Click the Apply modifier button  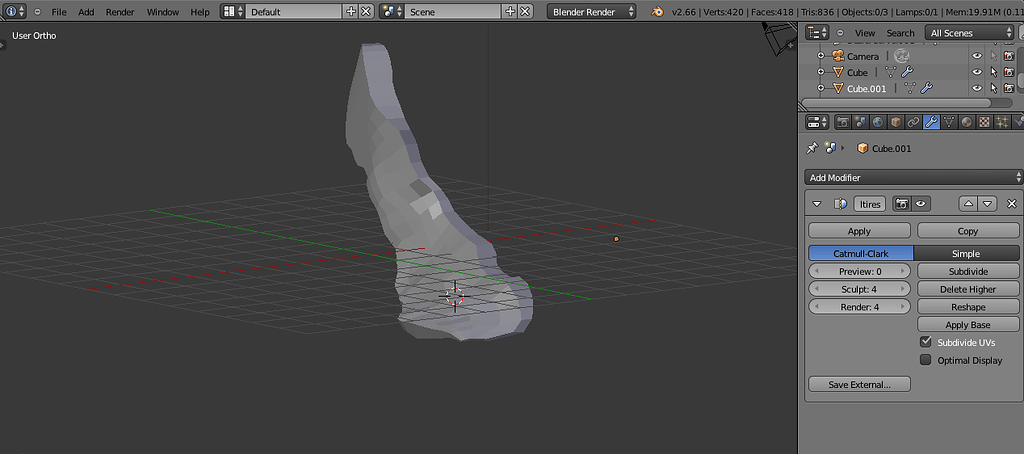coord(859,231)
